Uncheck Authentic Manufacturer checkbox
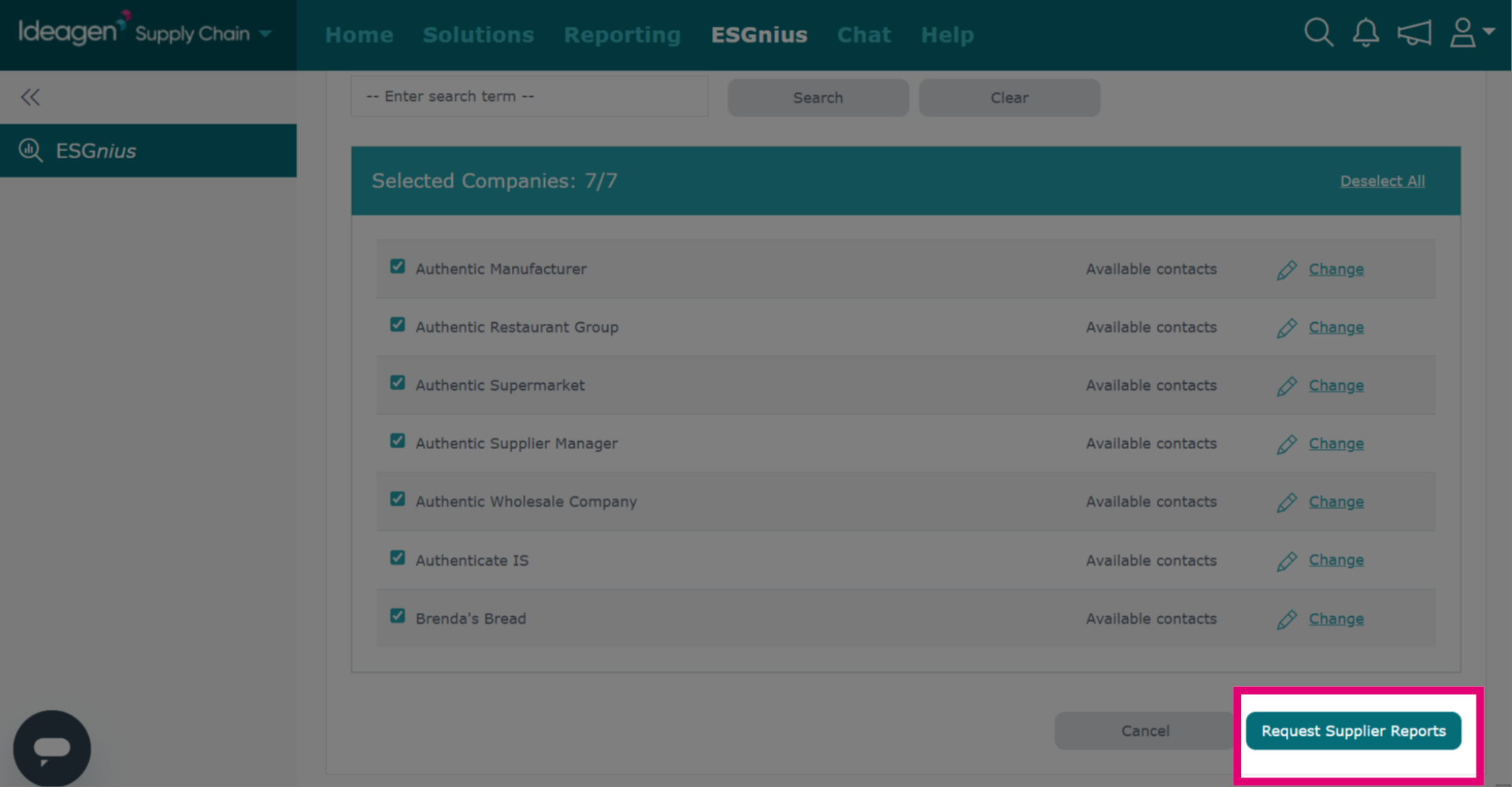This screenshot has width=1512, height=787. click(x=398, y=266)
